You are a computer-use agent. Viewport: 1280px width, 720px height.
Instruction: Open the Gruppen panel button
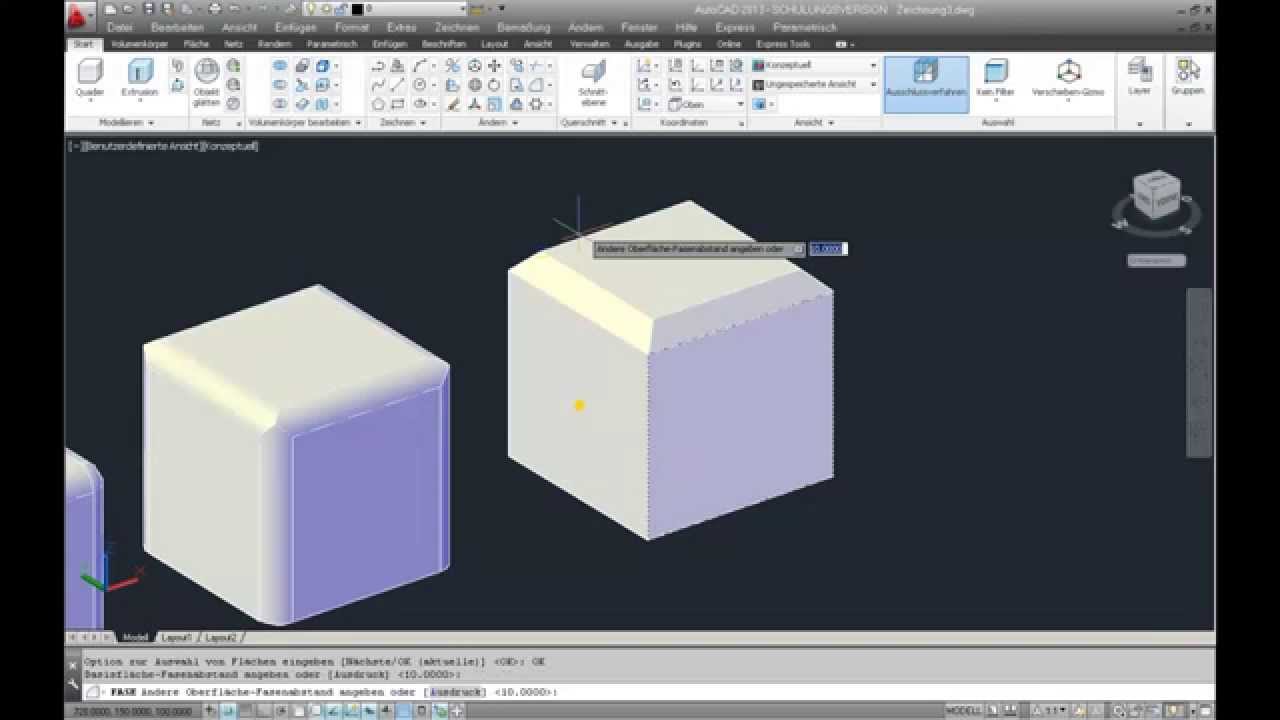click(1187, 78)
